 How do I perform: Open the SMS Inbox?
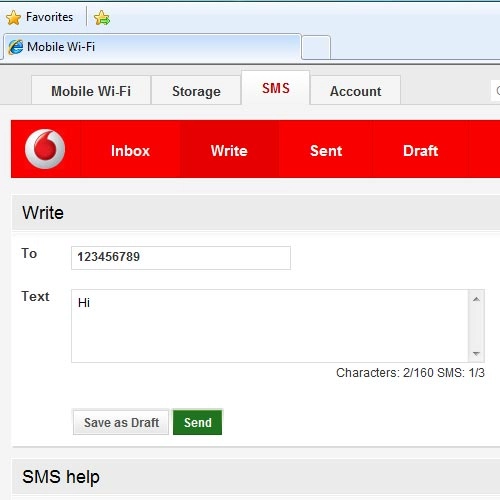(130, 151)
